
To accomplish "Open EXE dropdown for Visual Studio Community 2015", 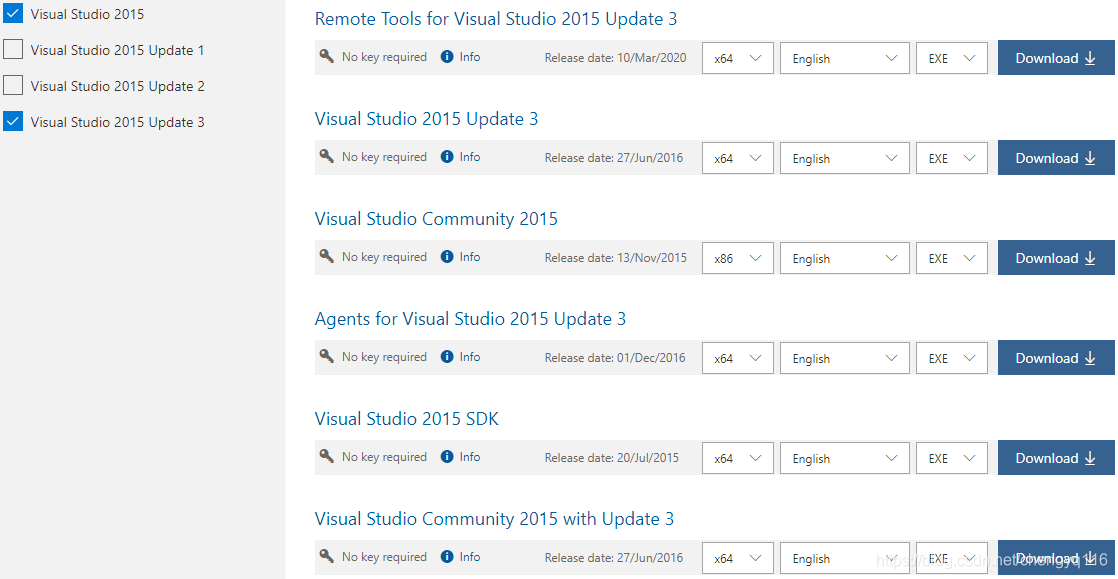I will pyautogui.click(x=952, y=258).
